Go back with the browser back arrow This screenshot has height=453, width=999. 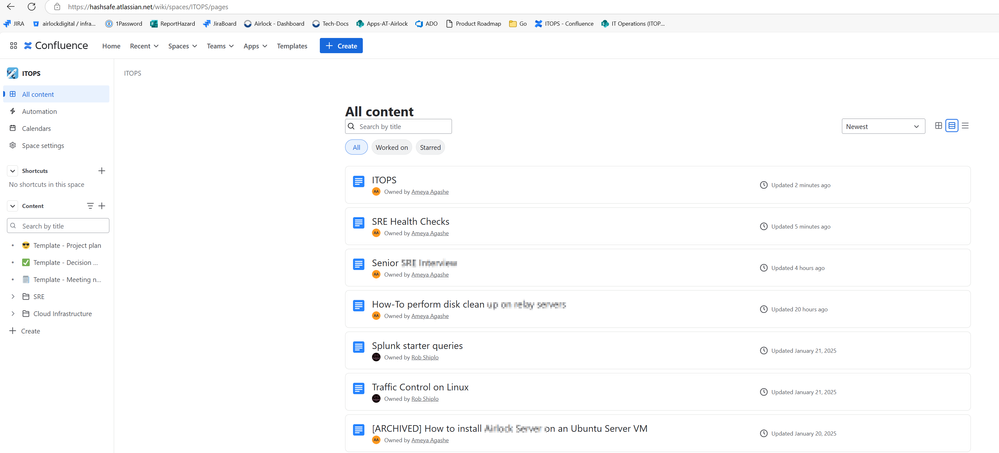click(10, 6)
